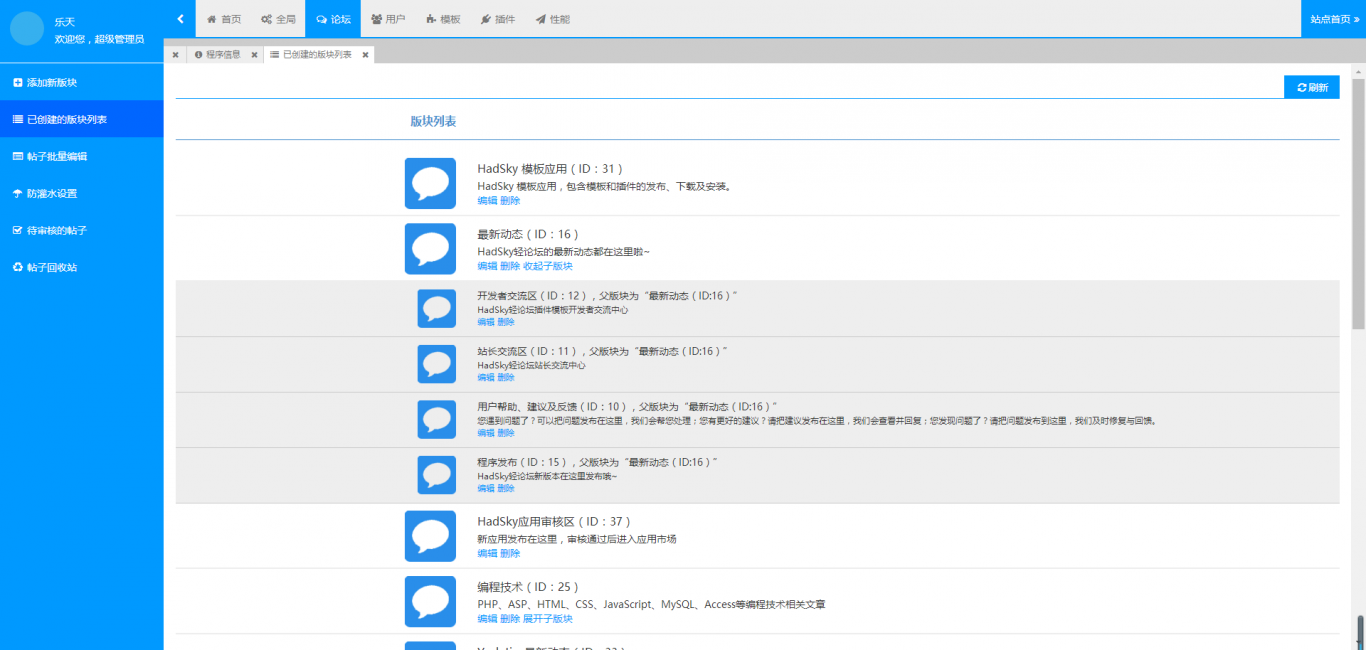Viewport: 1366px width, 650px height.
Task: Open the 首页 home nav item
Action: [x=224, y=19]
